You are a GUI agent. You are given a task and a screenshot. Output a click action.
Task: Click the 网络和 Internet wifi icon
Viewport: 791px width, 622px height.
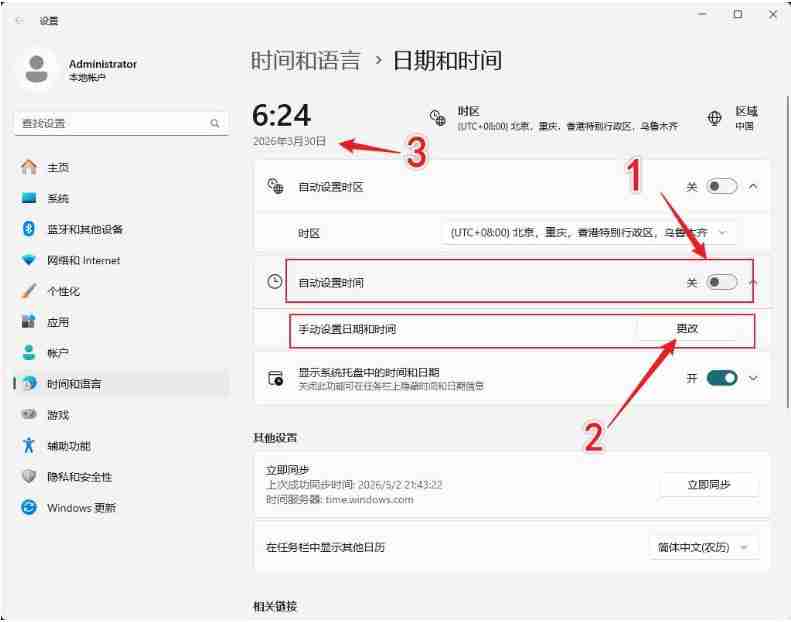pyautogui.click(x=29, y=260)
